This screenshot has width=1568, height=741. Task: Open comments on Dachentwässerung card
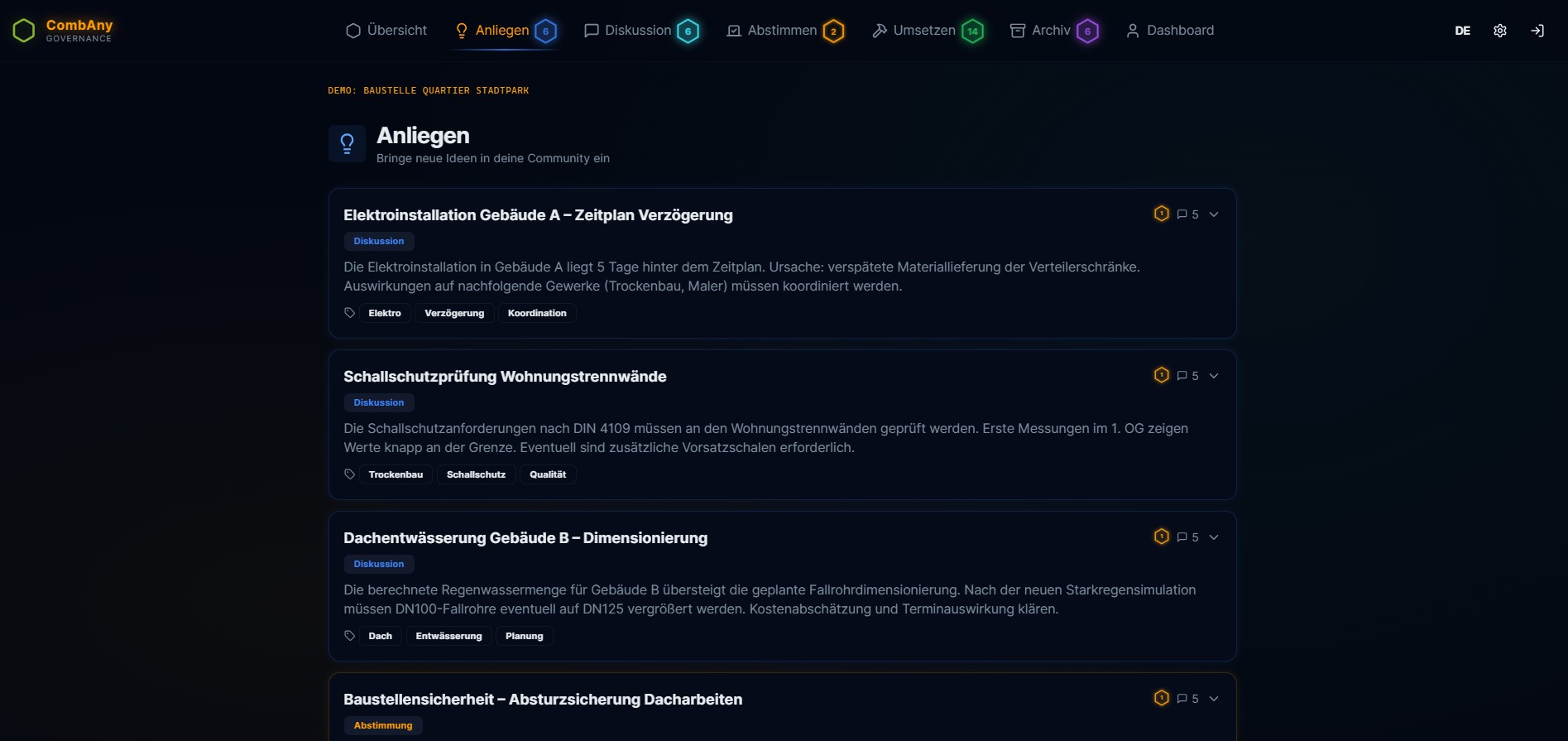[1187, 537]
